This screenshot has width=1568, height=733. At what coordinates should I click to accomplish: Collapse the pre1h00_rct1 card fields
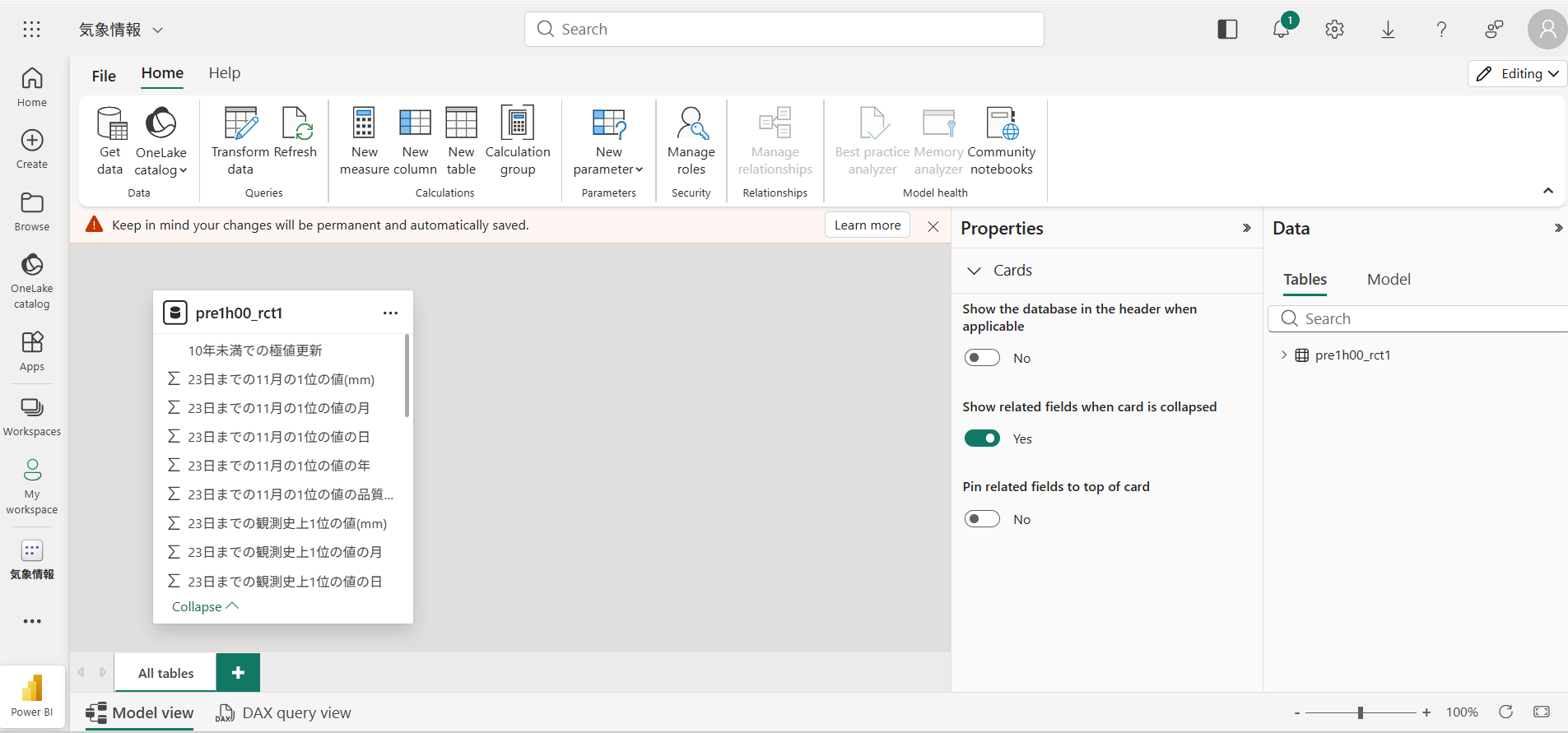coord(205,606)
